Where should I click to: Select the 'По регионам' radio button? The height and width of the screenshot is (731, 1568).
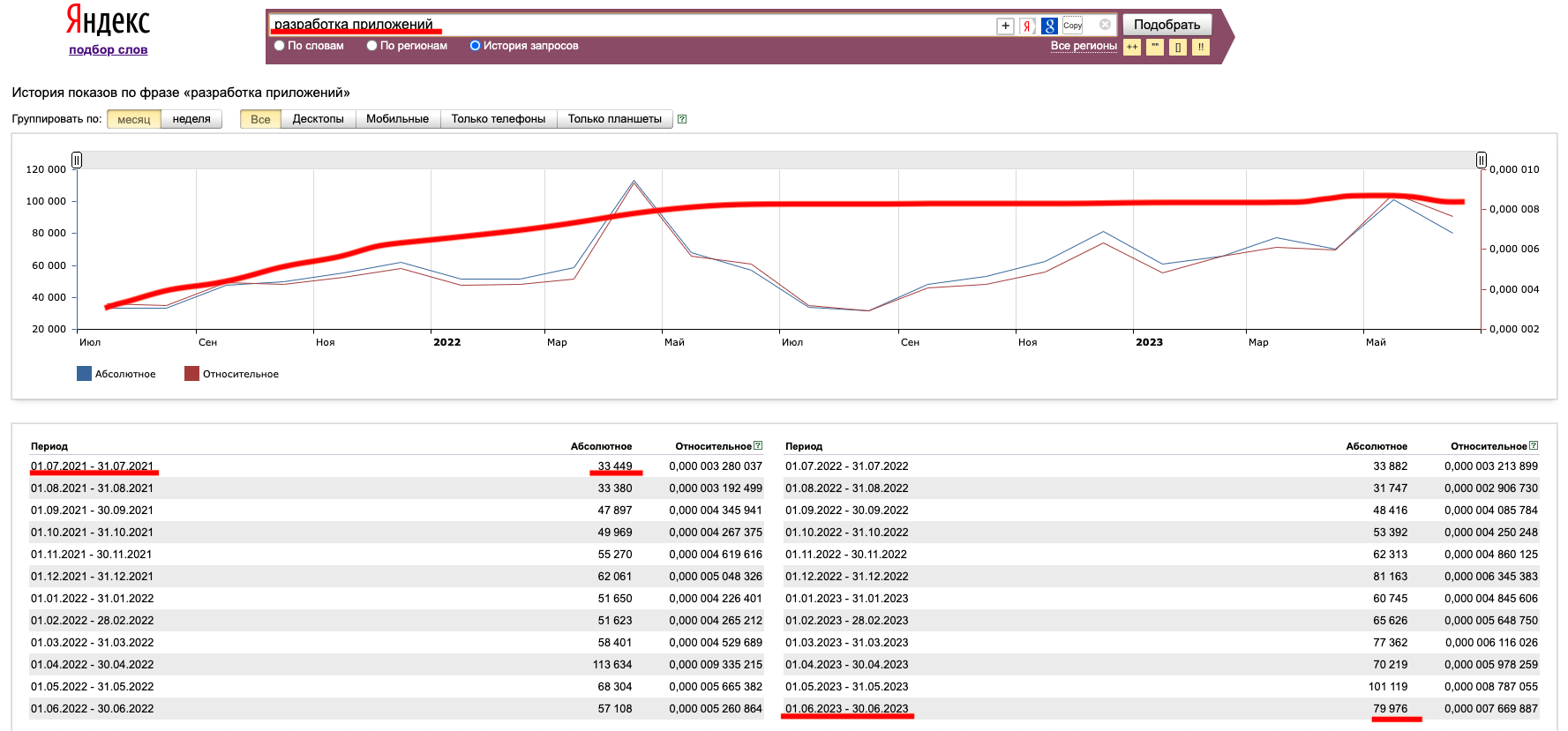(372, 46)
